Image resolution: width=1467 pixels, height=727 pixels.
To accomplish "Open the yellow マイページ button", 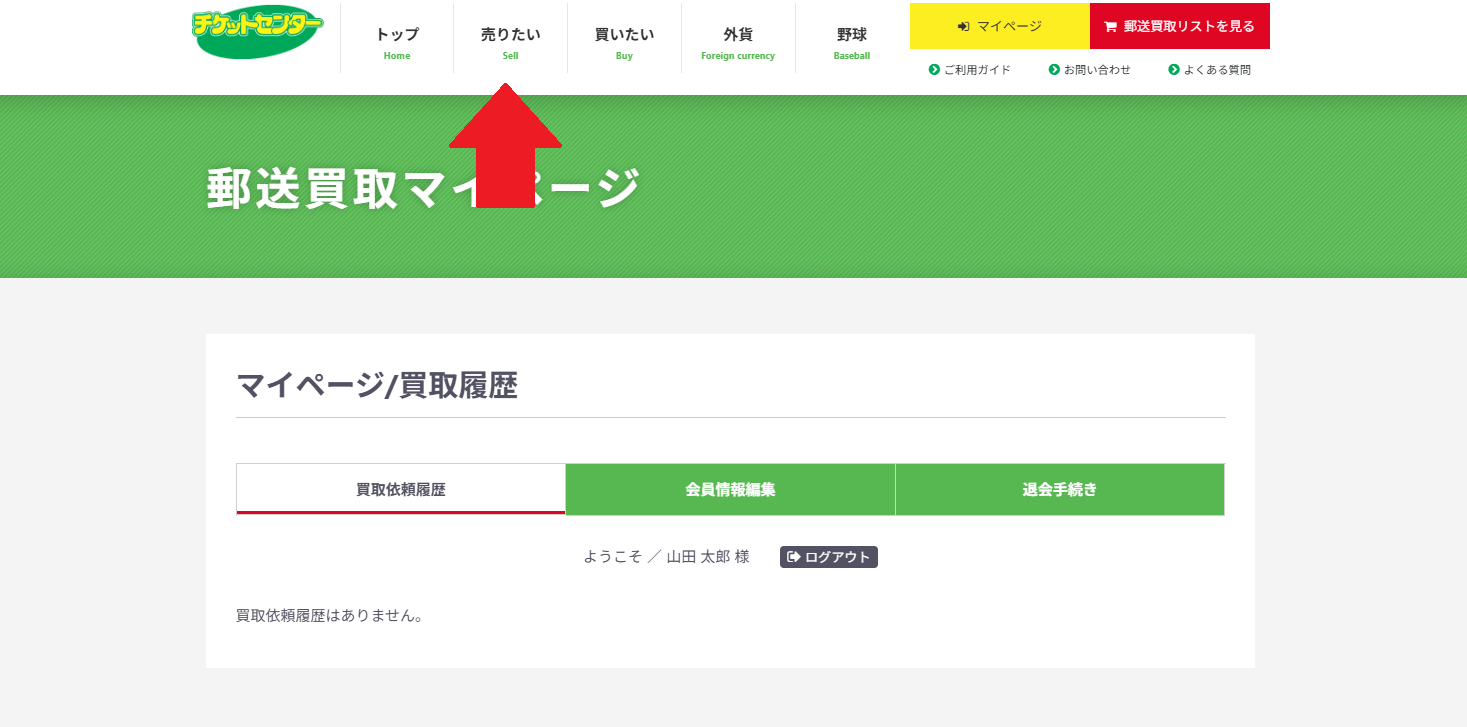I will coord(1000,26).
